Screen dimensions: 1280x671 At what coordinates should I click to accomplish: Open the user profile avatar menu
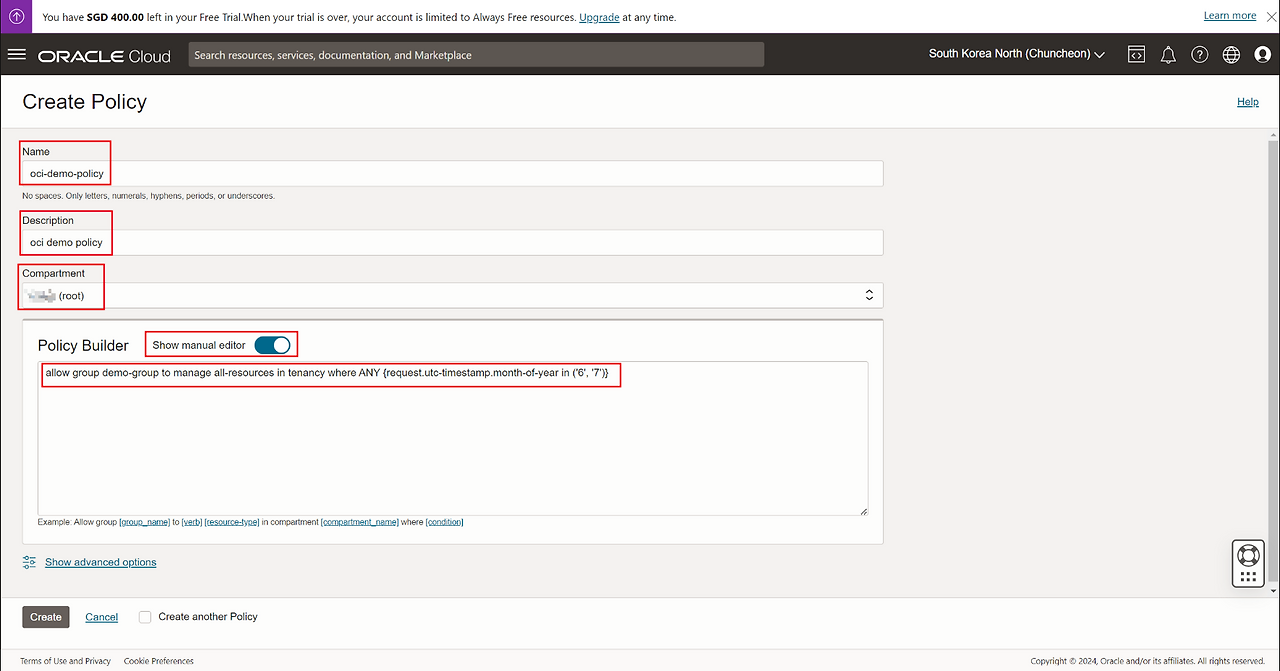[x=1262, y=55]
